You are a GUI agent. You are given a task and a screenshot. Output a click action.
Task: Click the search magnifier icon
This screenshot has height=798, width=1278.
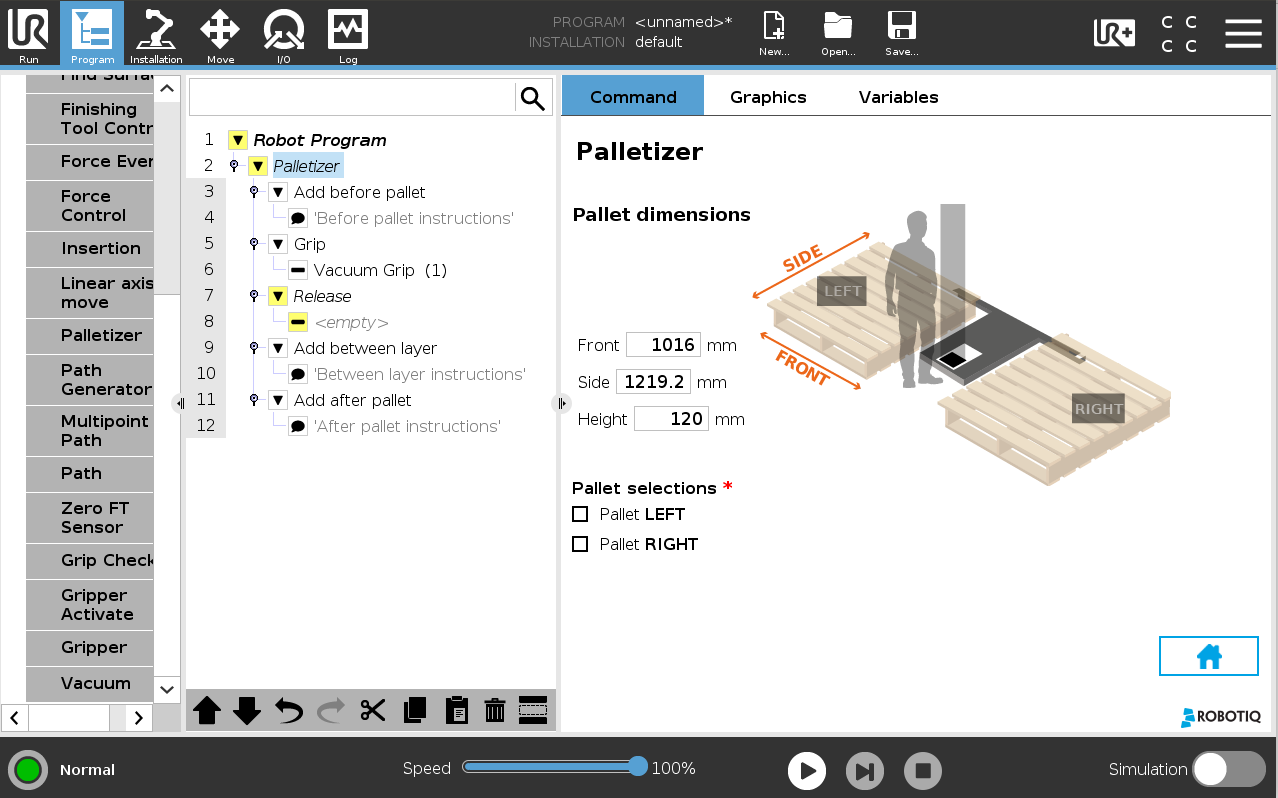click(533, 98)
